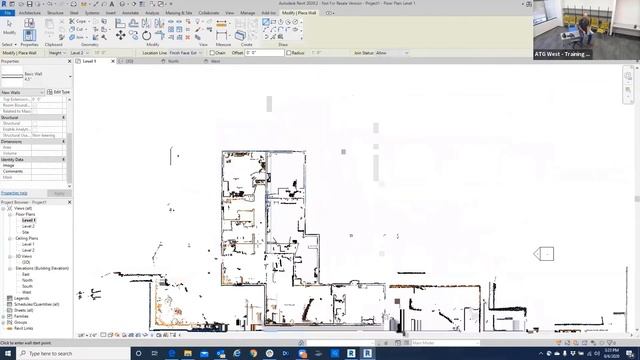Click the Cut geometry tool
The height and width of the screenshot is (360, 640).
coord(77,29)
